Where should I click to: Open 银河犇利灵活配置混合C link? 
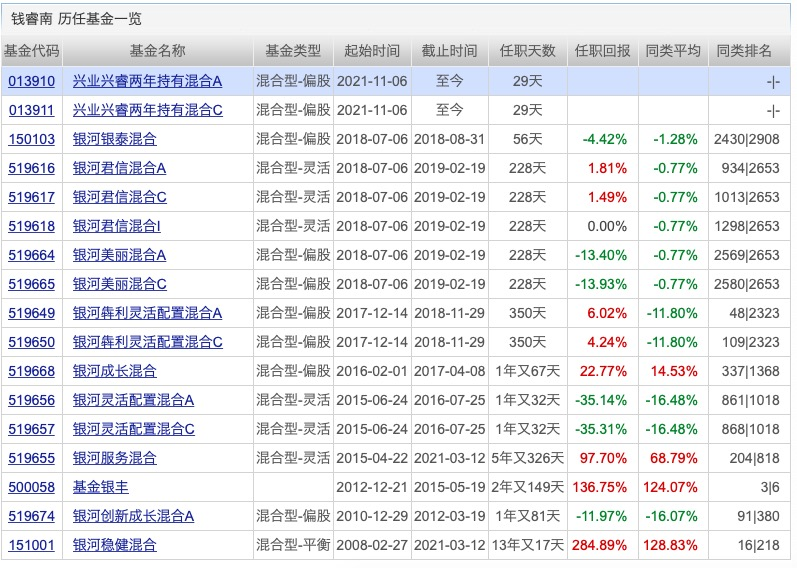tap(147, 342)
